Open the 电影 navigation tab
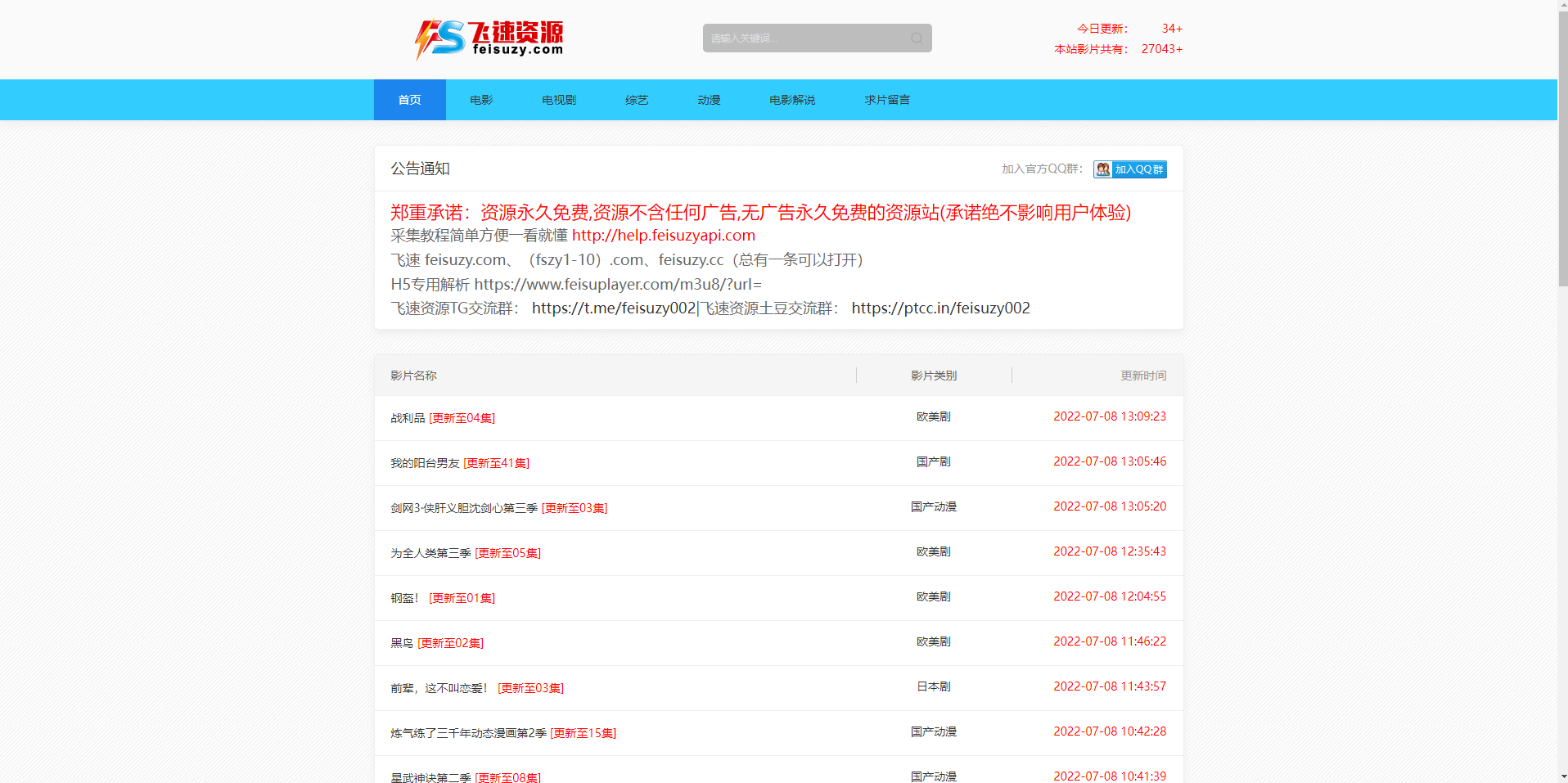The image size is (1568, 783). (481, 100)
